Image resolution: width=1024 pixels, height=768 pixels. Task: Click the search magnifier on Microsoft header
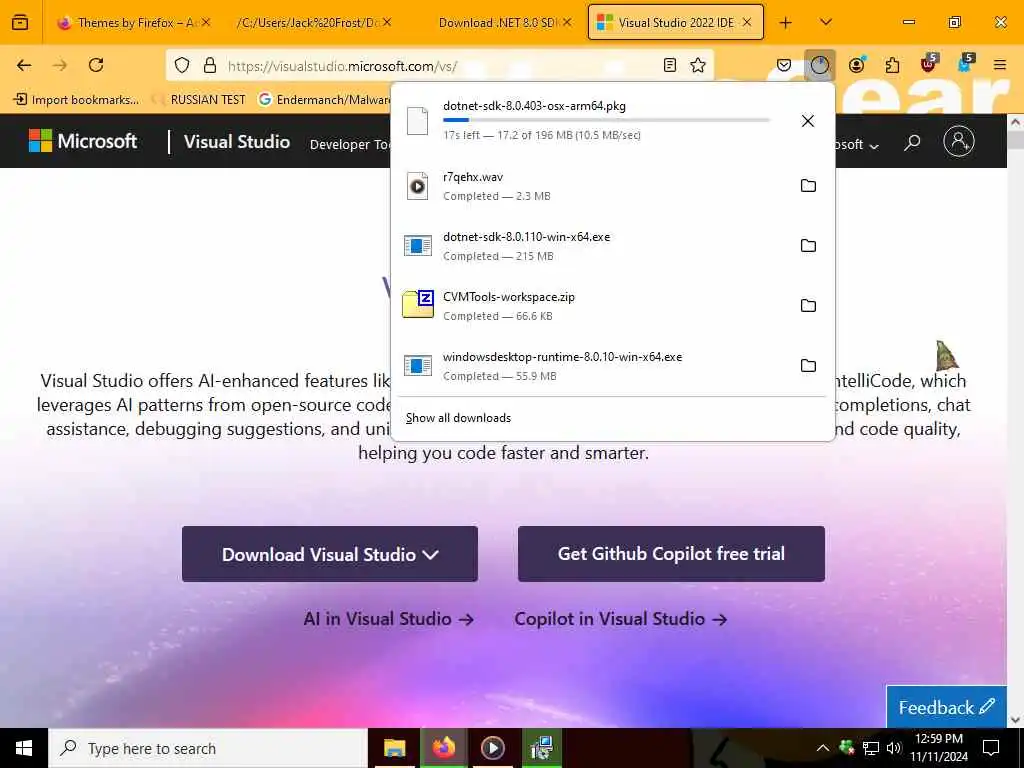(x=912, y=142)
